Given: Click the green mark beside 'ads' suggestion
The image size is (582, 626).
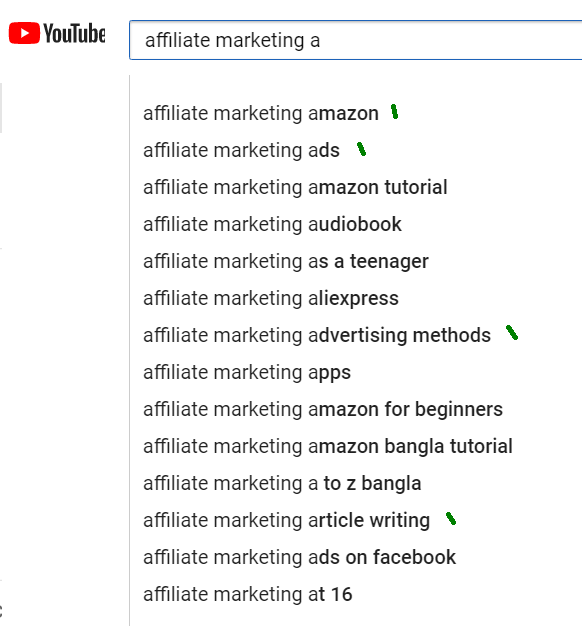Looking at the screenshot, I should click(362, 149).
